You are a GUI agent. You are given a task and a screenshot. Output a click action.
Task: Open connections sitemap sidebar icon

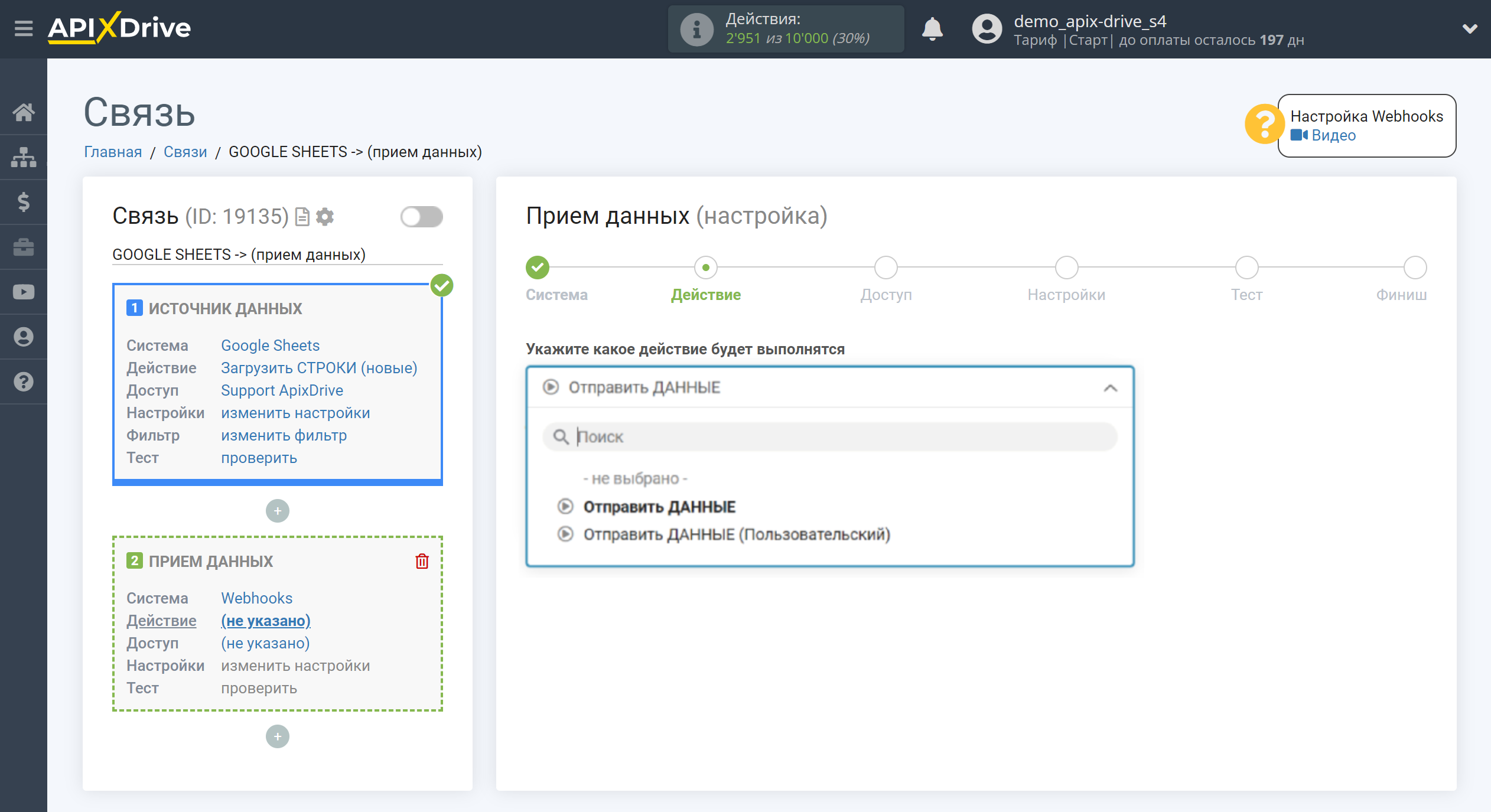point(24,157)
